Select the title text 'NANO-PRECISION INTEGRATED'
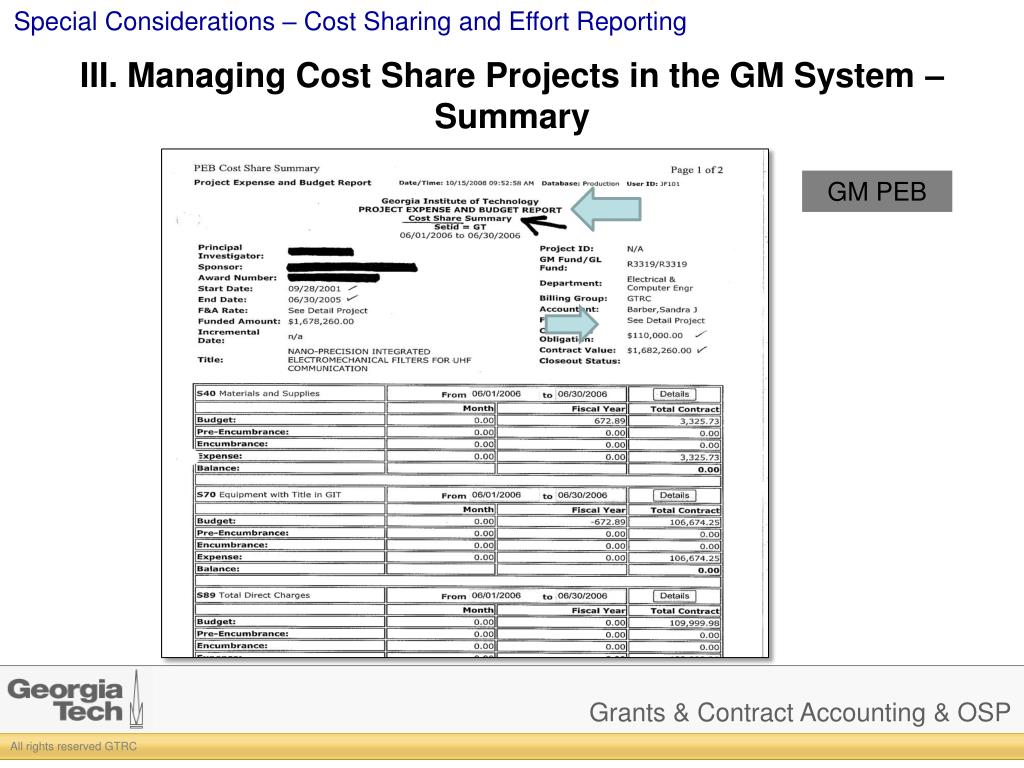Viewport: 1024px width, 768px height. pyautogui.click(x=359, y=351)
